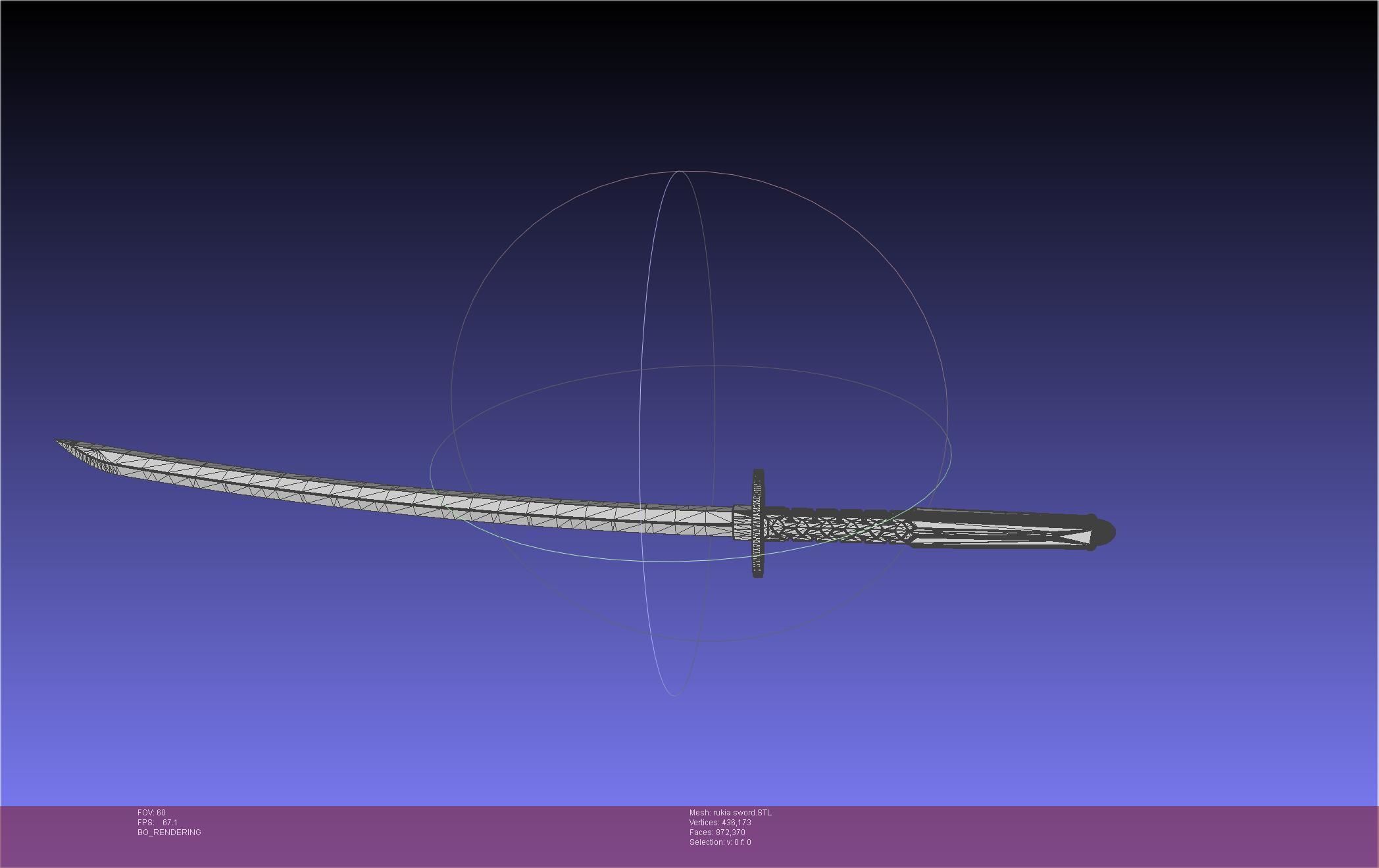Click the sword's circular guard
Screen dimensions: 1379x868
tap(758, 523)
